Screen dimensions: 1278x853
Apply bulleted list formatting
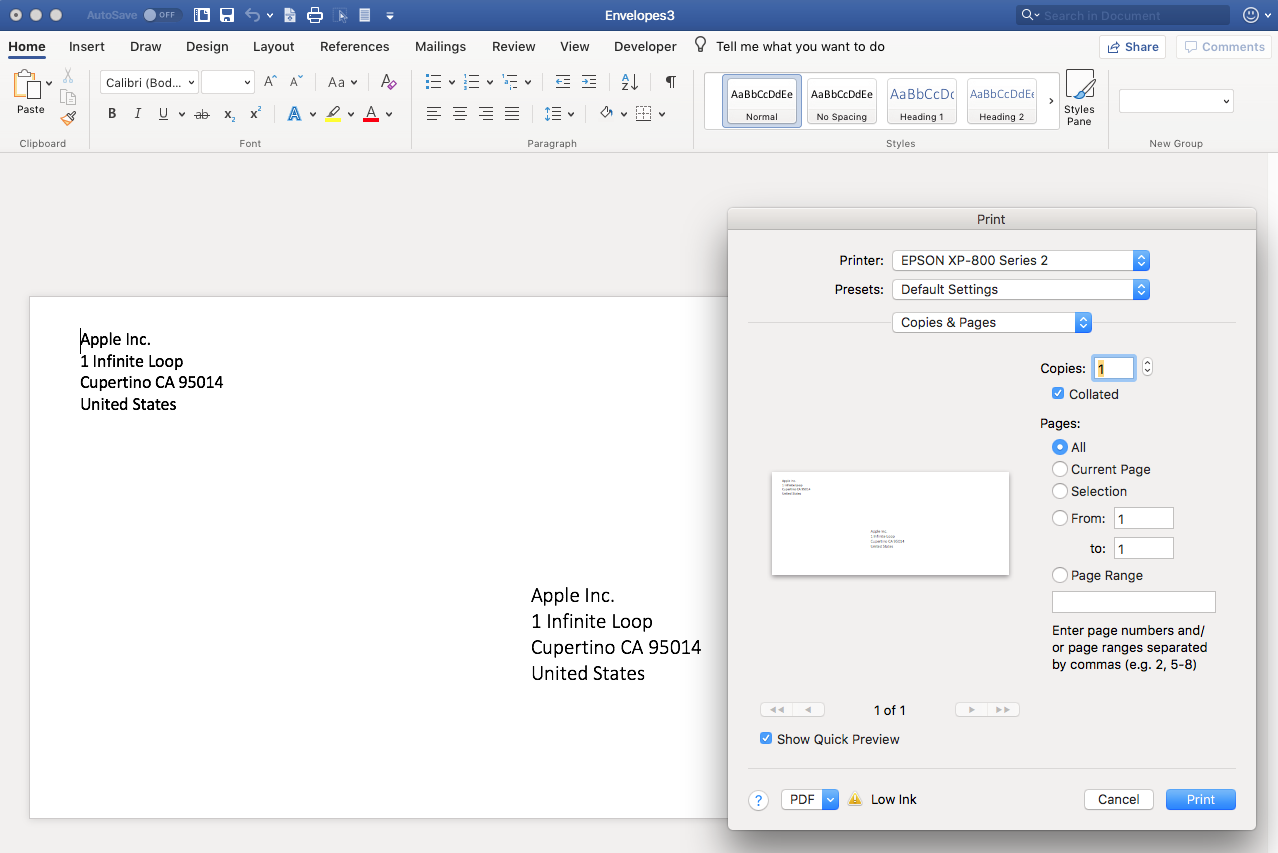point(433,82)
